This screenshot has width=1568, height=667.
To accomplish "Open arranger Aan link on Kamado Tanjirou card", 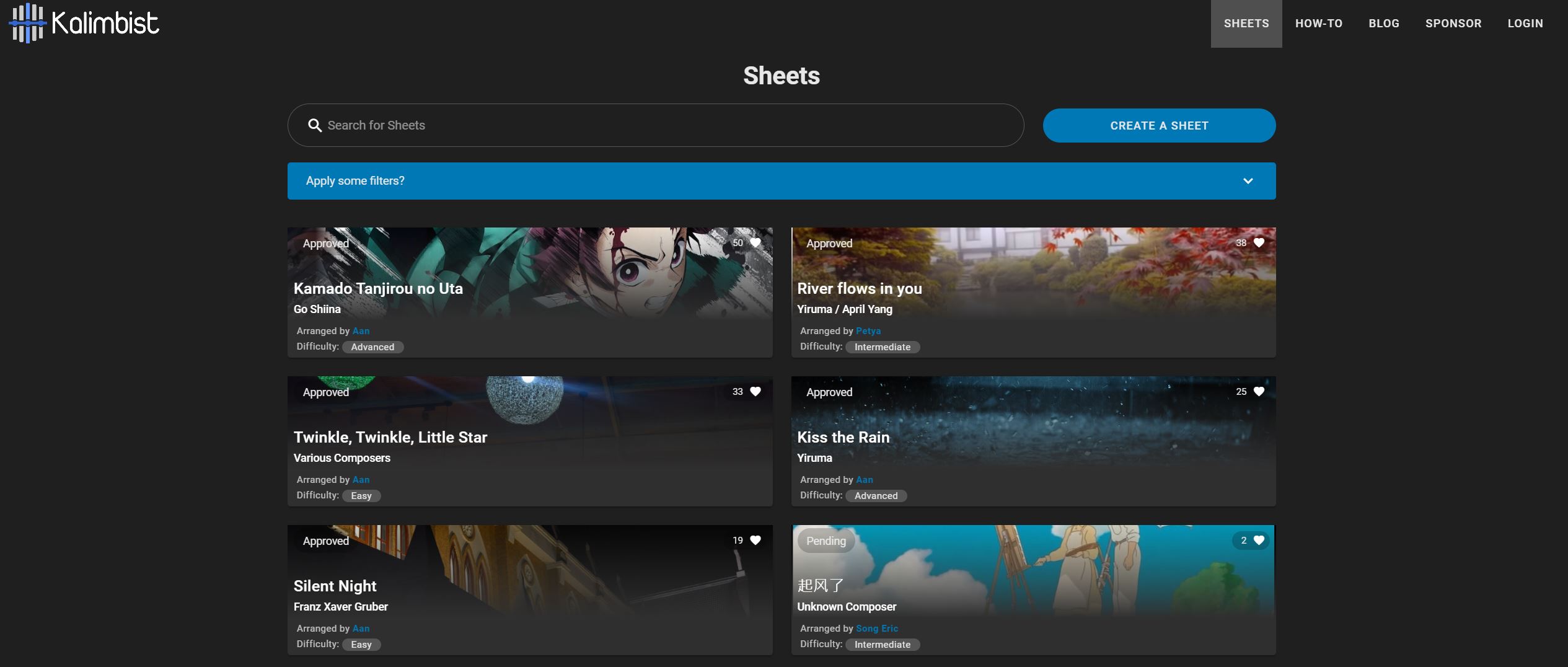I will point(361,331).
